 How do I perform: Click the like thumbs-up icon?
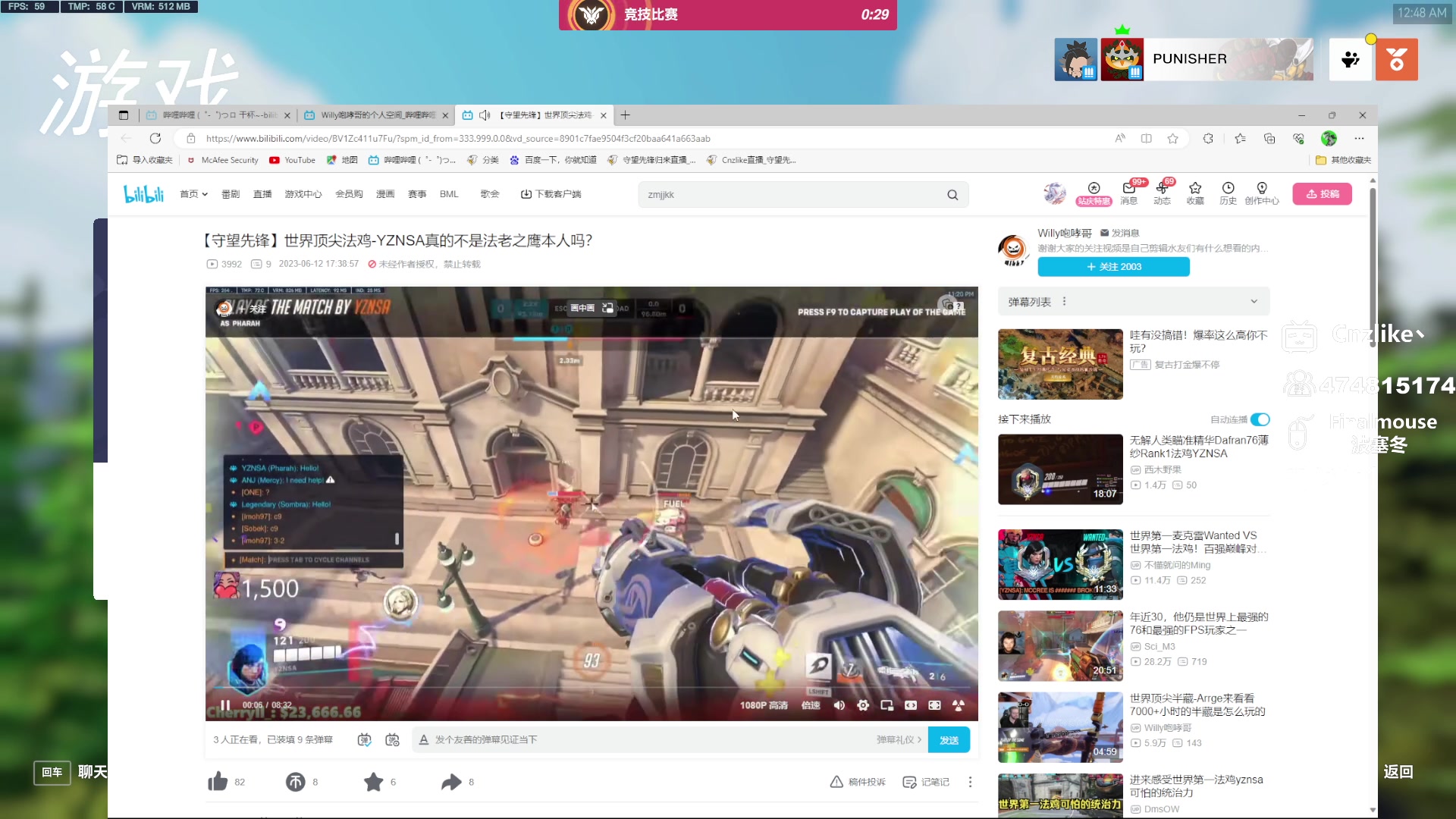coord(218,782)
